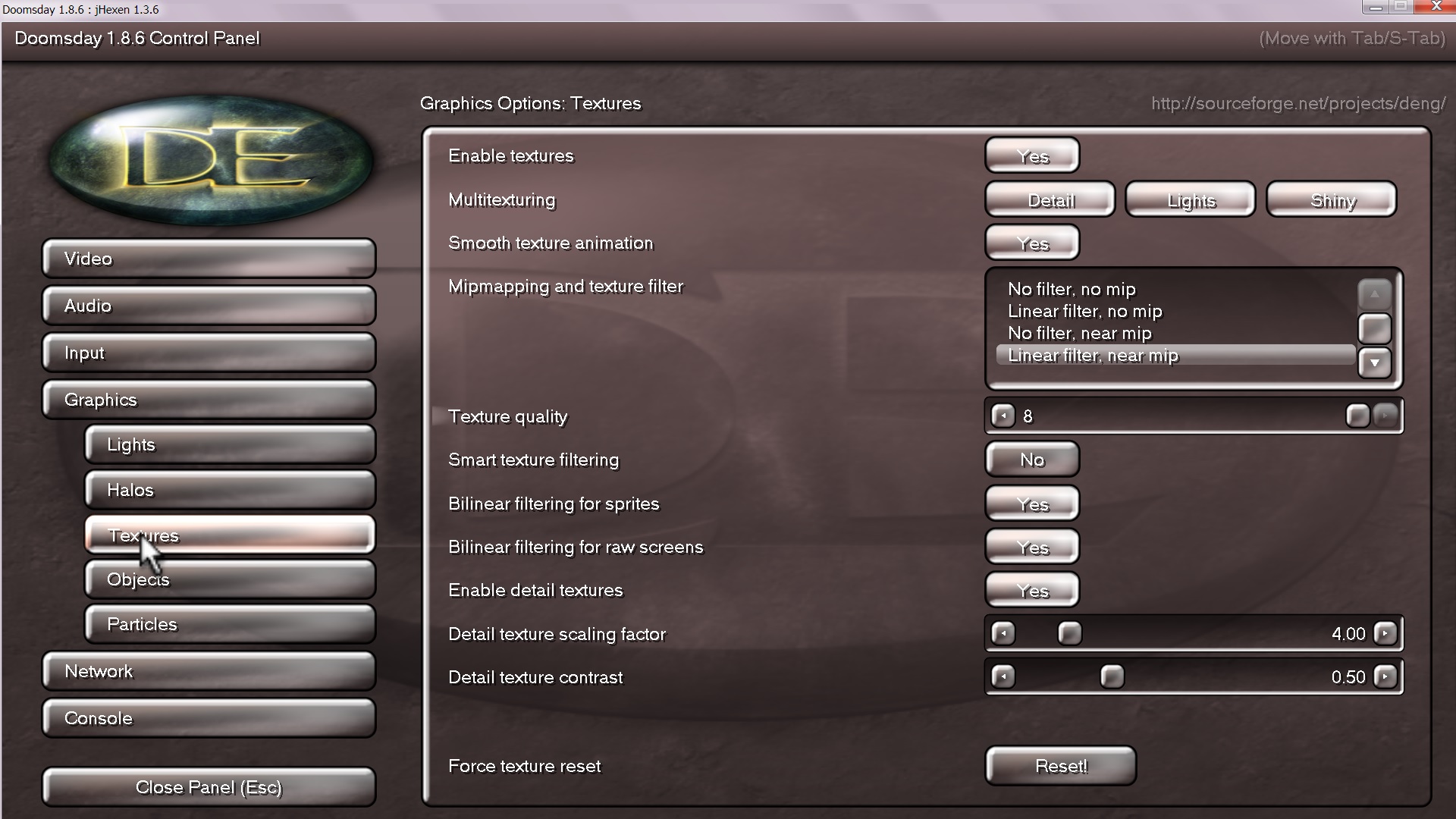Click the filter list scroll-up arrow
1456x819 pixels.
tap(1374, 293)
